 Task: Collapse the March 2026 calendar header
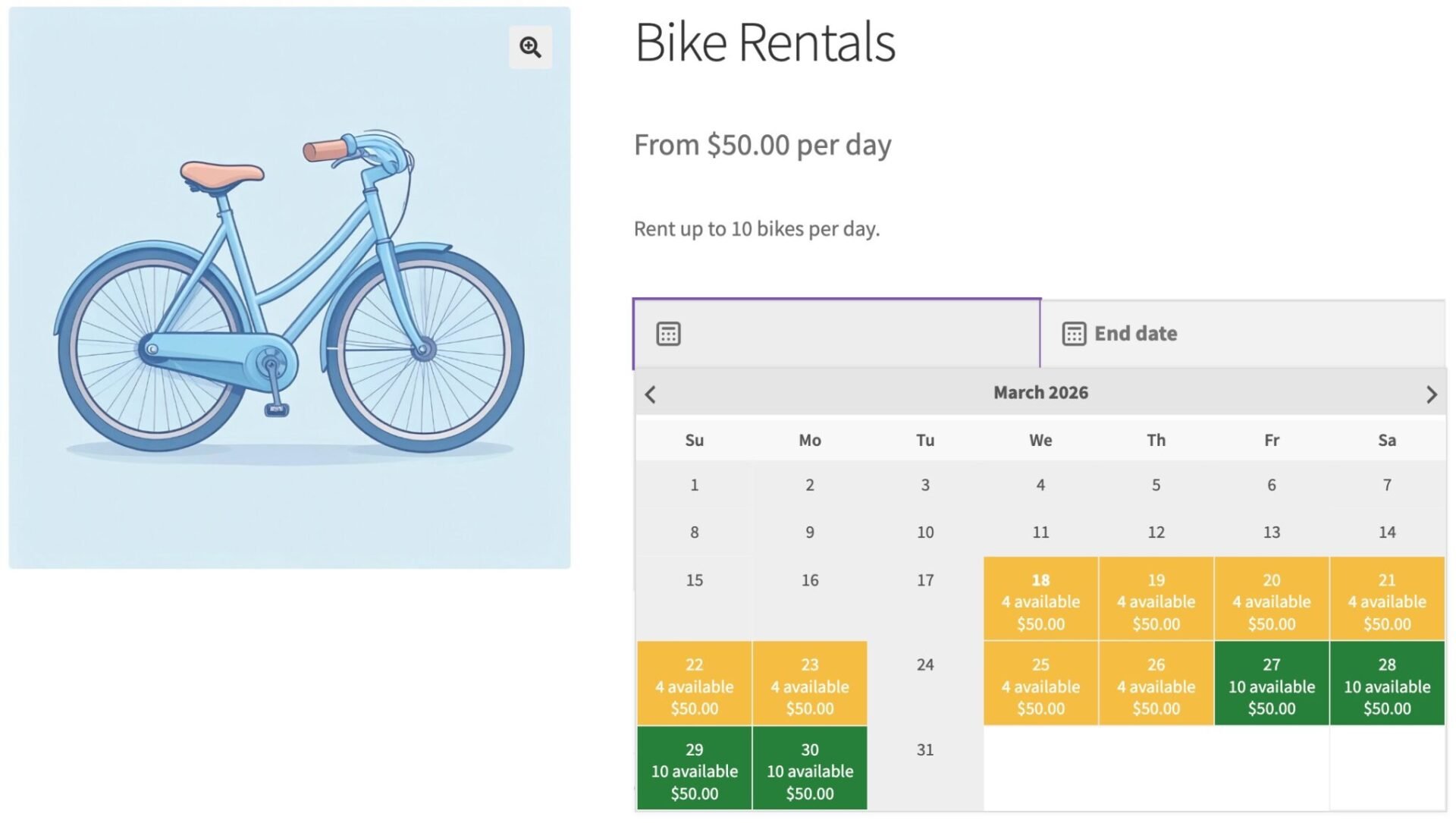point(1040,392)
